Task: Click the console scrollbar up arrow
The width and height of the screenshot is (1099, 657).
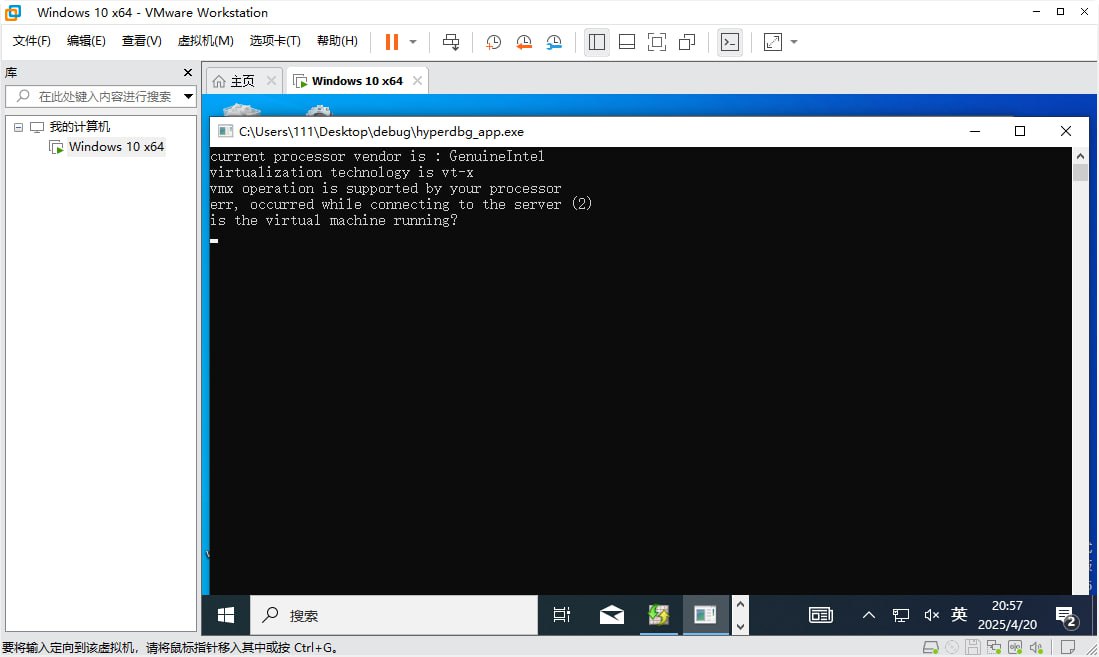Action: [1080, 156]
